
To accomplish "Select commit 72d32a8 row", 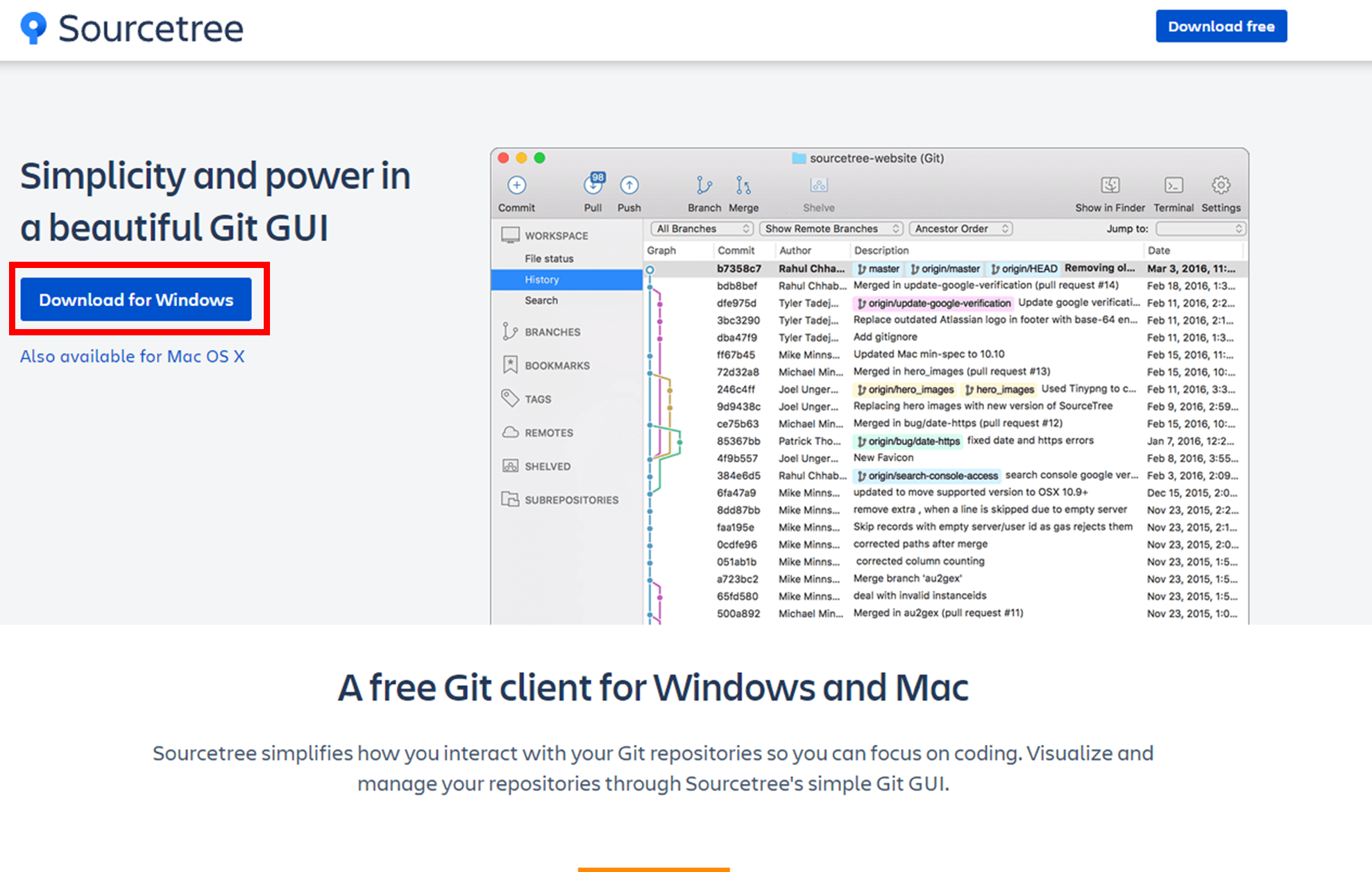I will (945, 372).
